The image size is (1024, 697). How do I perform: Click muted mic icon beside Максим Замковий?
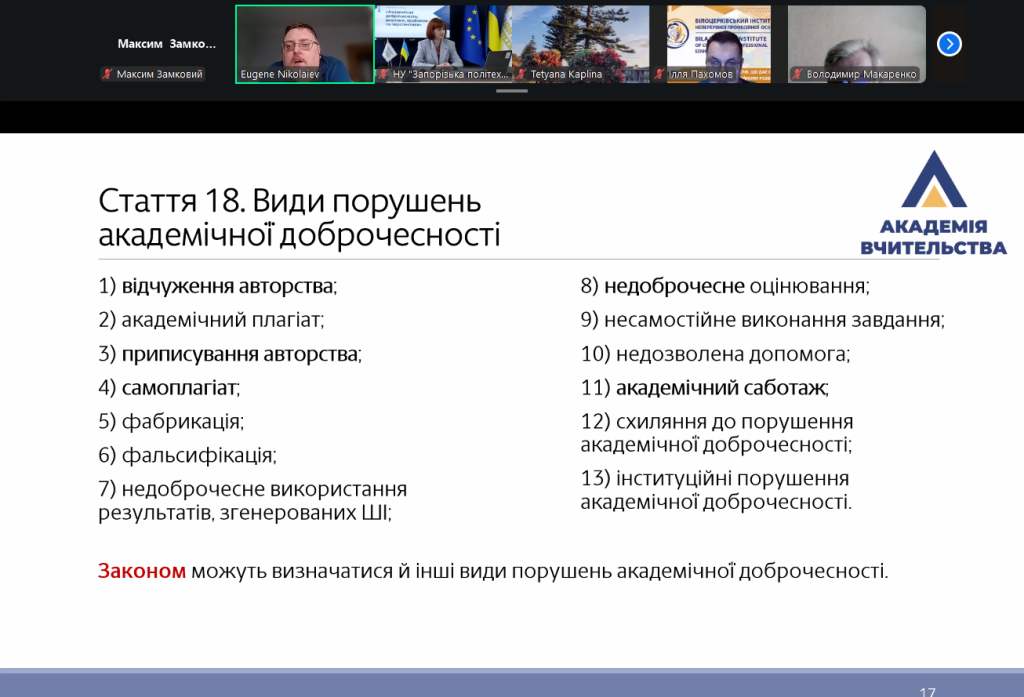click(x=106, y=74)
